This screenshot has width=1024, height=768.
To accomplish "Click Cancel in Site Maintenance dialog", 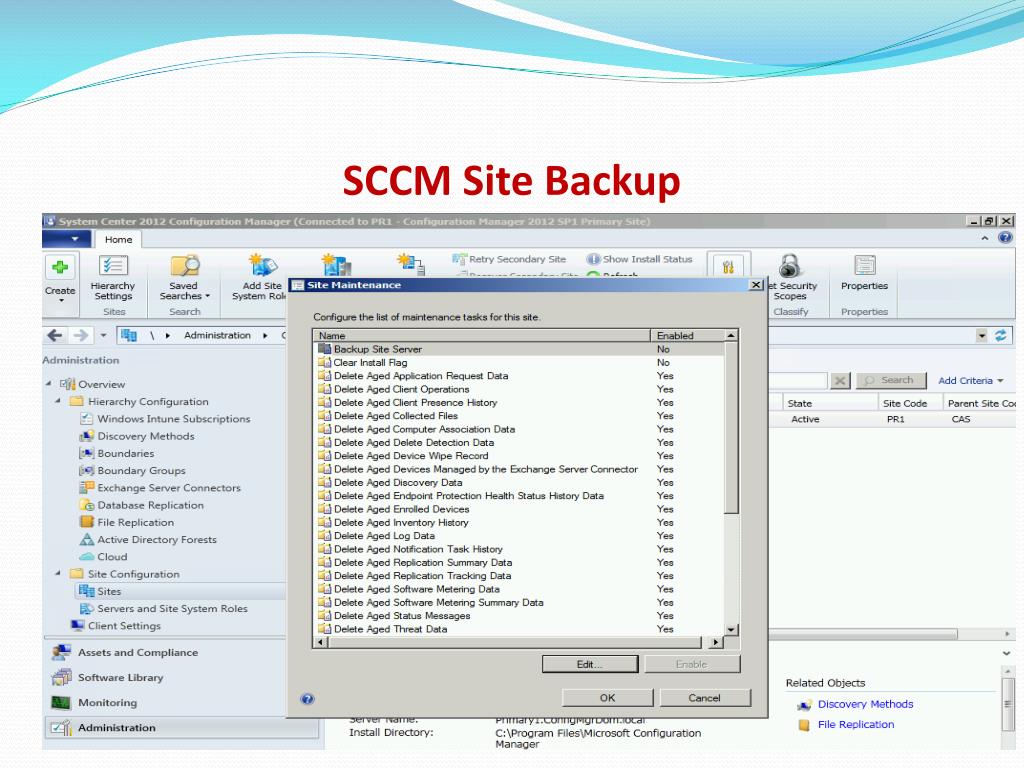I will click(705, 697).
